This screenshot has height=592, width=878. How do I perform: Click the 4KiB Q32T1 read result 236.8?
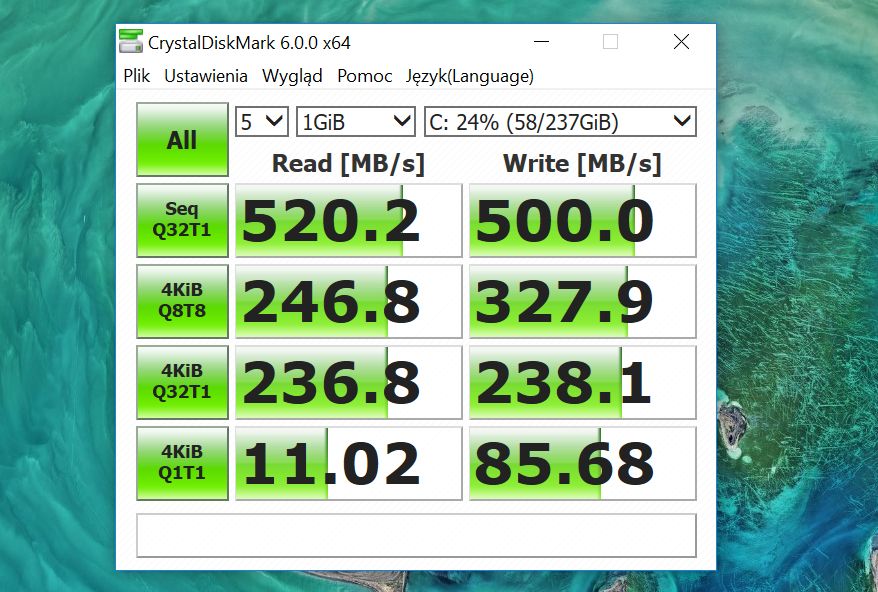[x=348, y=383]
